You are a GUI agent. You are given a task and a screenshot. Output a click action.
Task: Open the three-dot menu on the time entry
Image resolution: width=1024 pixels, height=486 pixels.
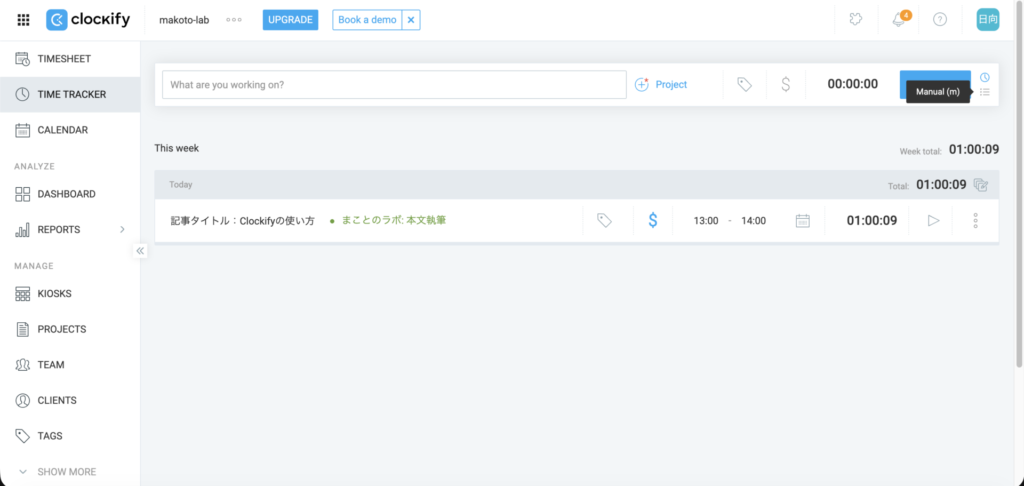tap(975, 221)
